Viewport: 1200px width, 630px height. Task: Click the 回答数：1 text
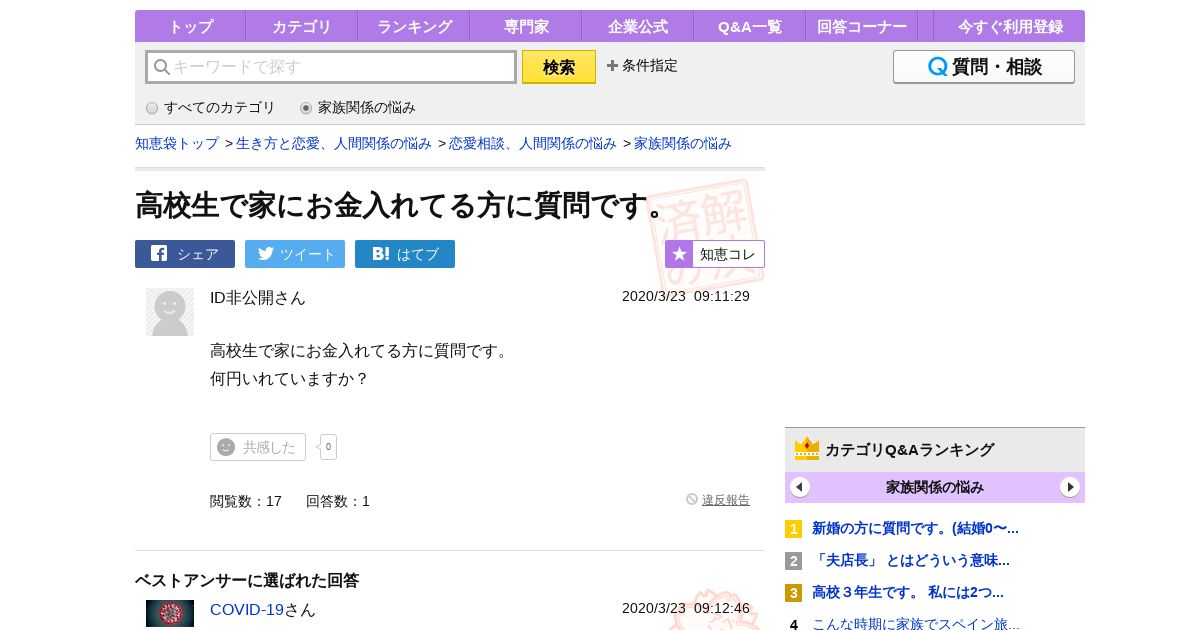tap(338, 501)
